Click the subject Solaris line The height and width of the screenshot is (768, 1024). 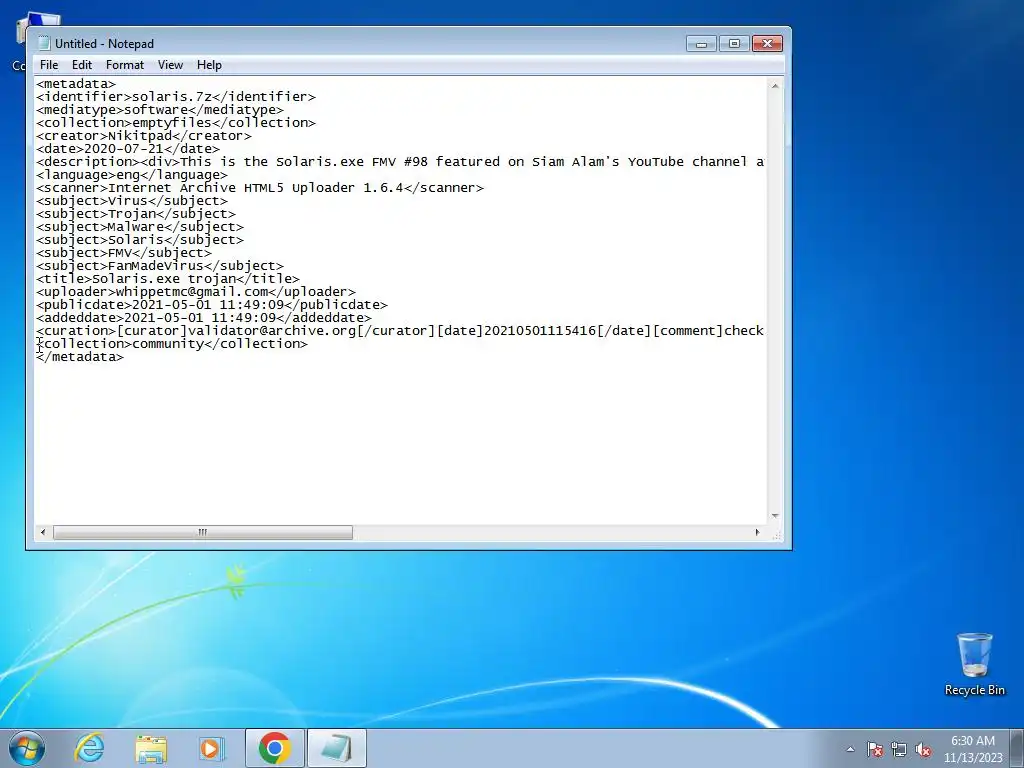(x=140, y=240)
